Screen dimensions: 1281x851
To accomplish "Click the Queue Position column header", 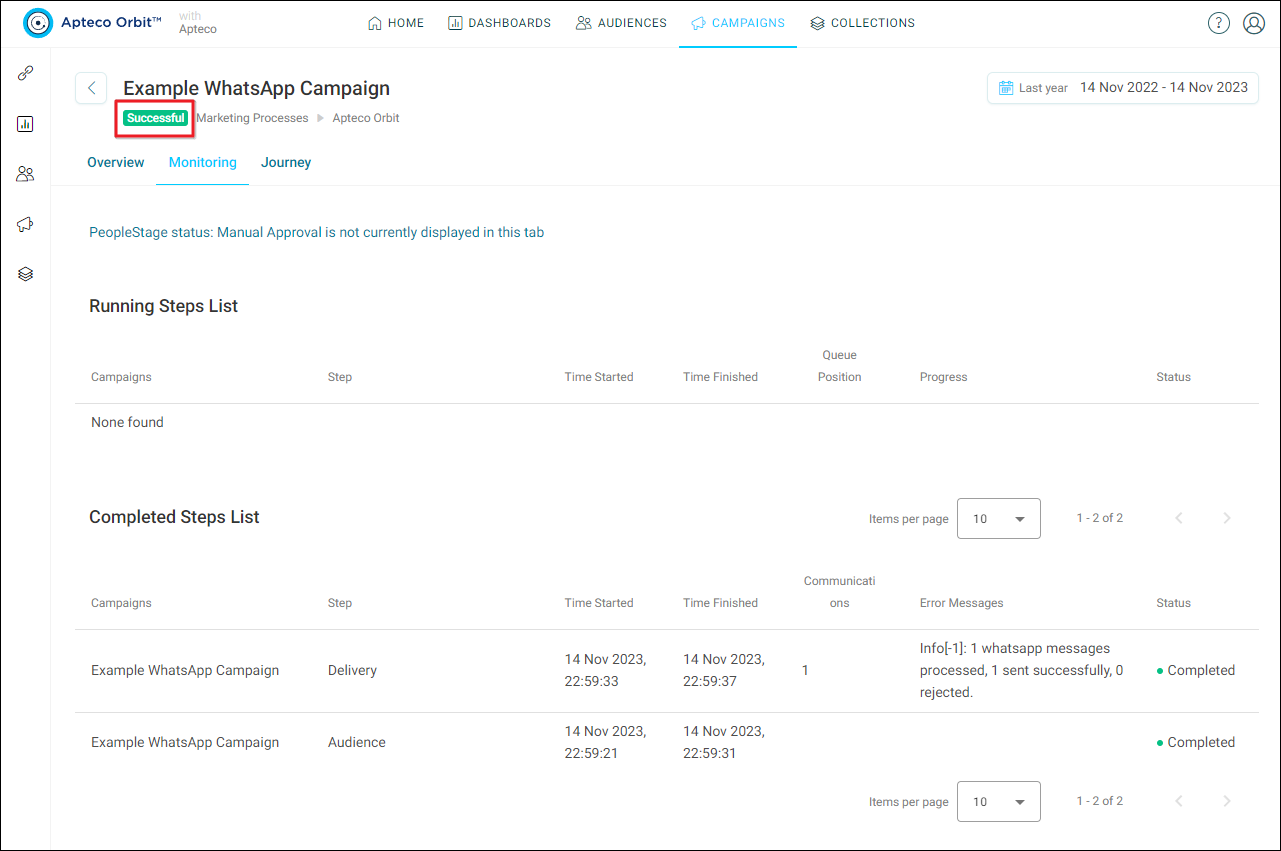I will click(x=840, y=366).
